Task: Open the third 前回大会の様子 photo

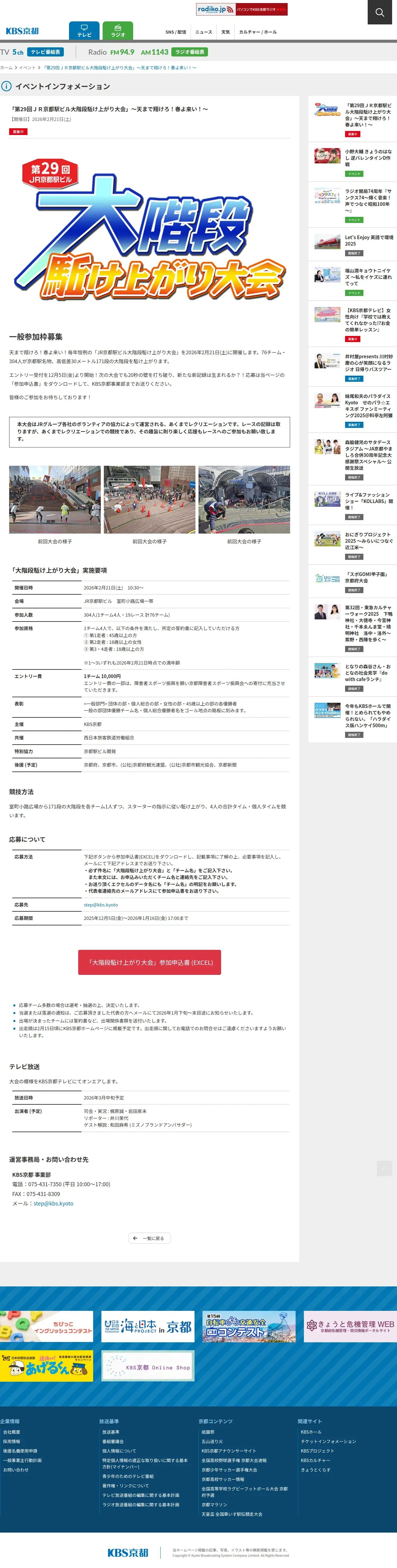Action: (244, 500)
